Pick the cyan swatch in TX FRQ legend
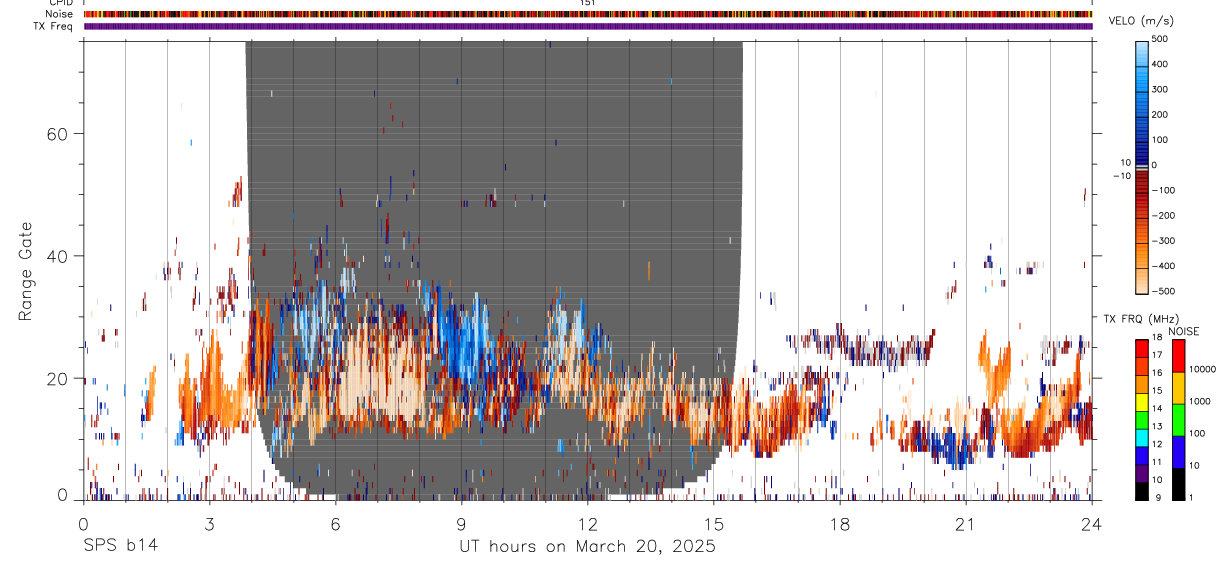This screenshot has width=1228, height=567. tap(1142, 436)
